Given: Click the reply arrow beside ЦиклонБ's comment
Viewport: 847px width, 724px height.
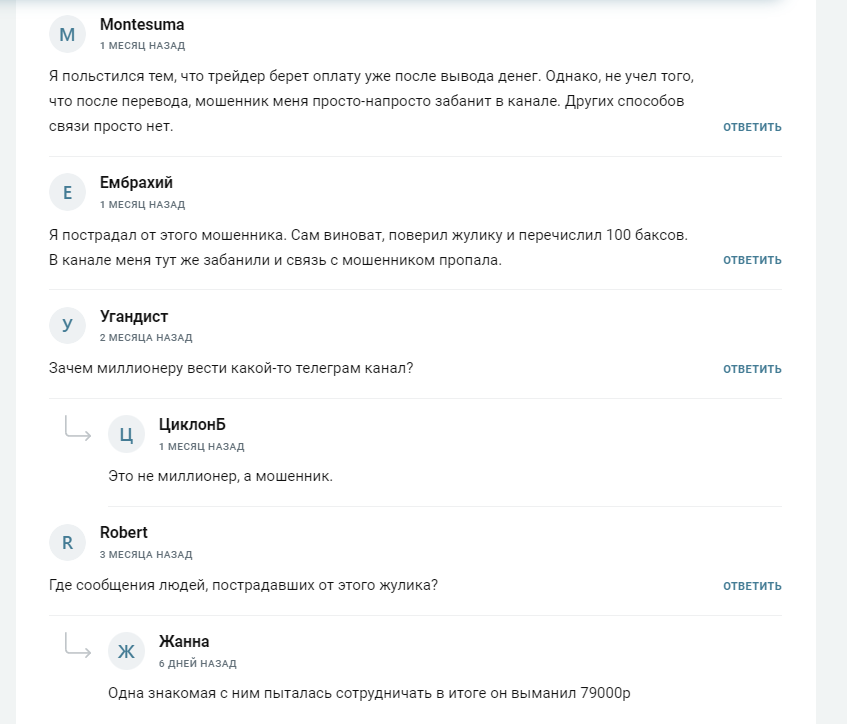Looking at the screenshot, I should [x=77, y=428].
